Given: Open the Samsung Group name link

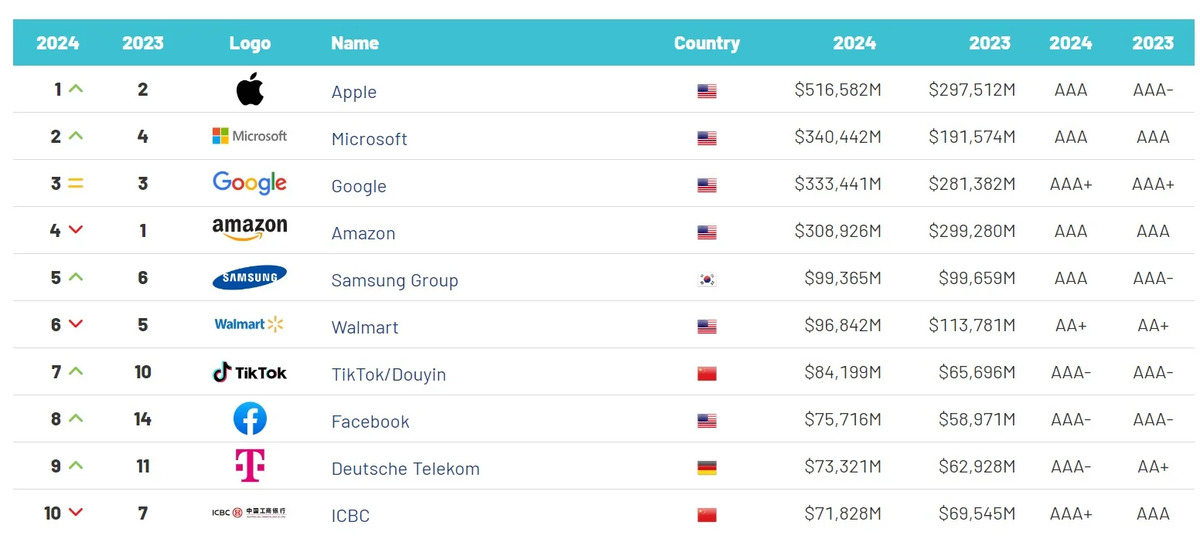Looking at the screenshot, I should (395, 280).
